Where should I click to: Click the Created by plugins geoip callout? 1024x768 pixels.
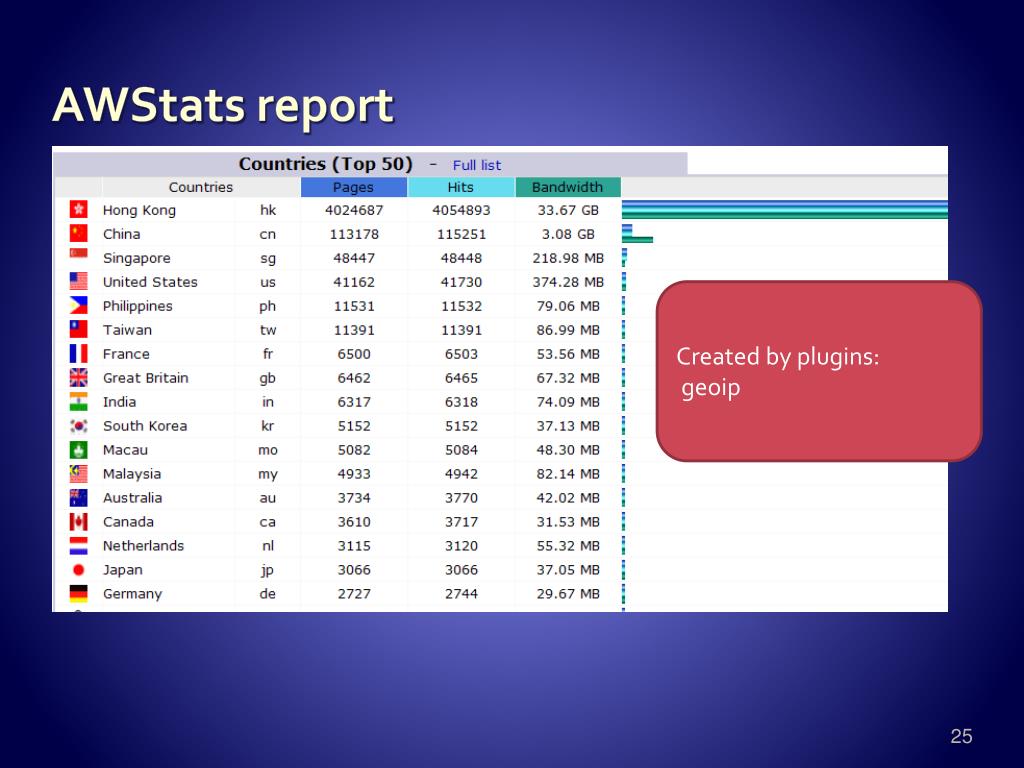tap(819, 371)
